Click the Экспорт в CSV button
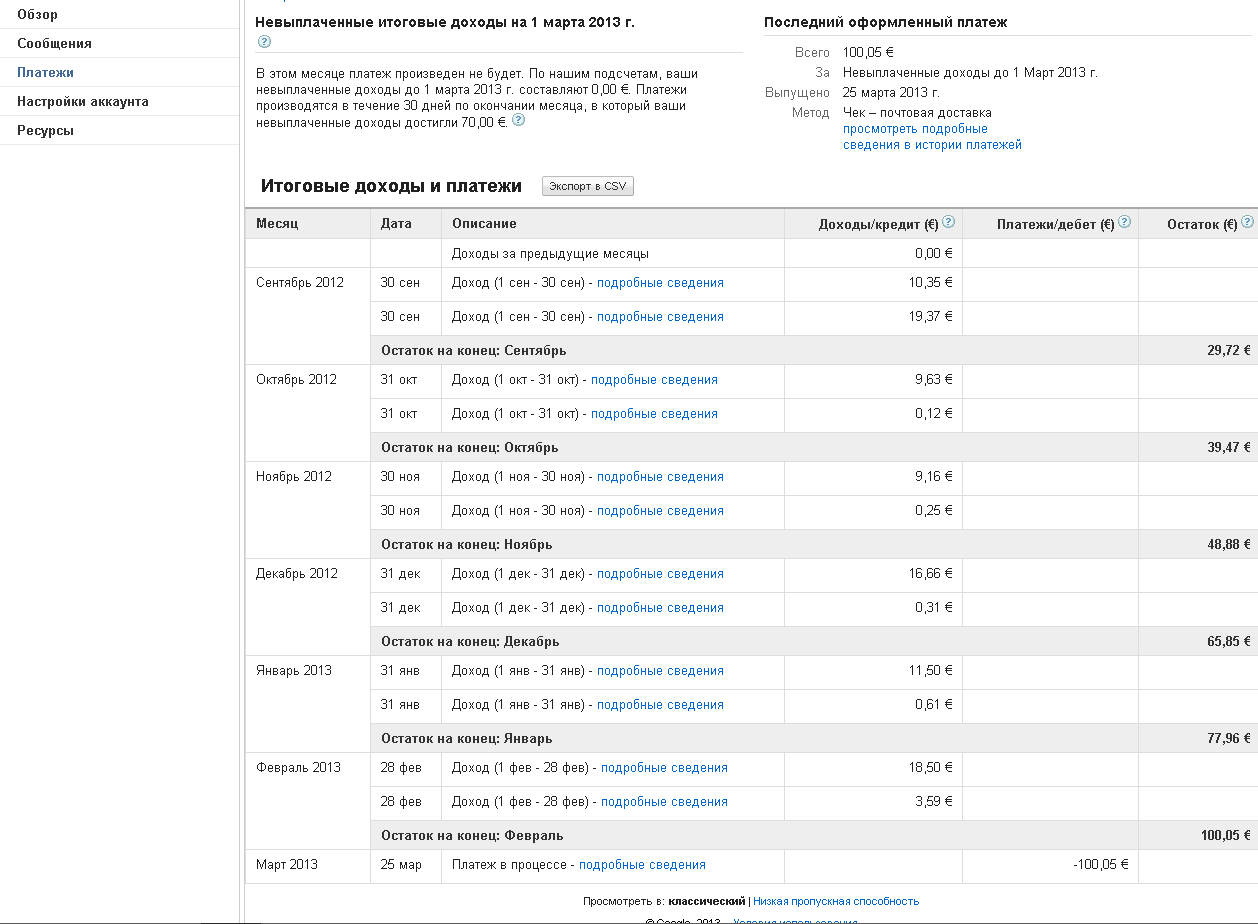This screenshot has width=1258, height=924. coord(588,186)
